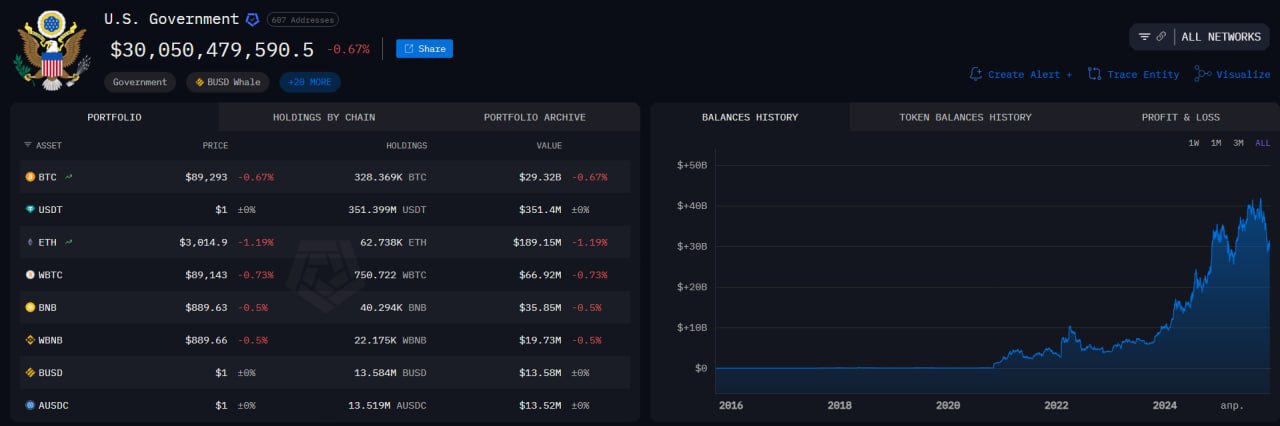Click the network filter lines icon
Viewport: 1280px width, 426px height.
(1144, 37)
